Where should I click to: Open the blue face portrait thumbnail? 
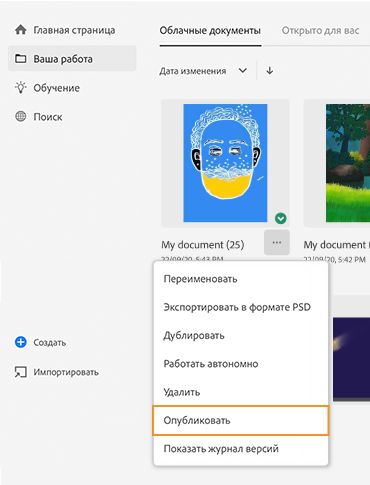click(225, 163)
